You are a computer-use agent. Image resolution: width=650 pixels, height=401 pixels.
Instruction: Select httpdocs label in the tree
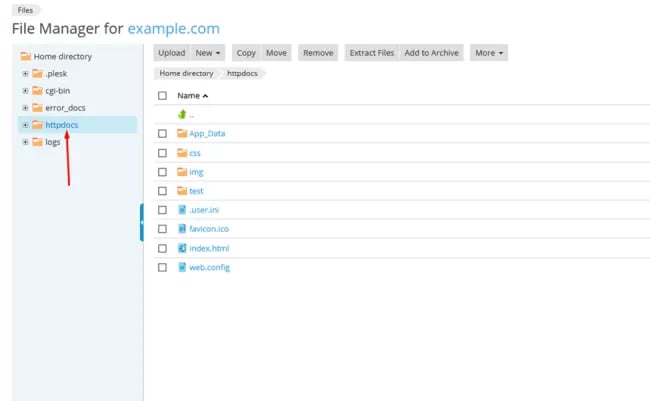tap(62, 125)
